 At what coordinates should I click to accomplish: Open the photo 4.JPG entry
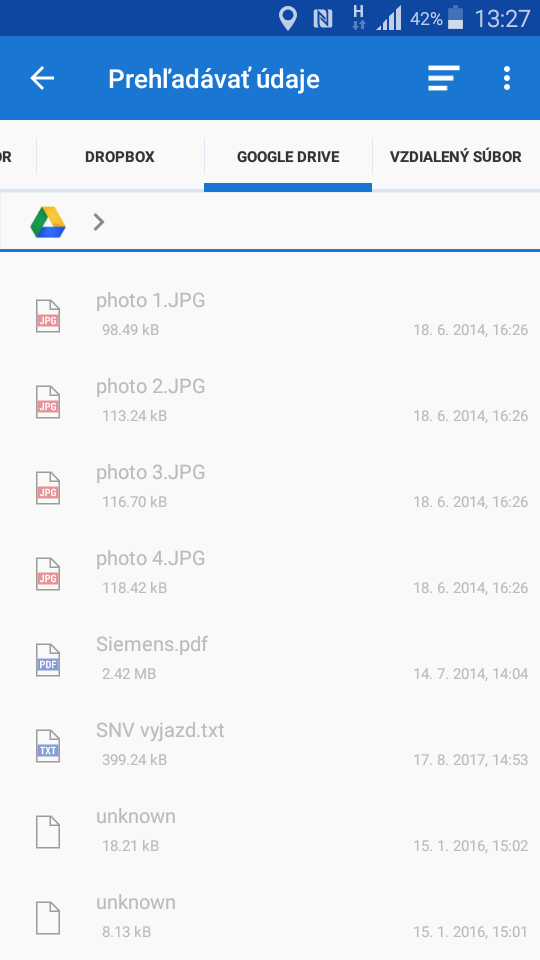point(270,572)
